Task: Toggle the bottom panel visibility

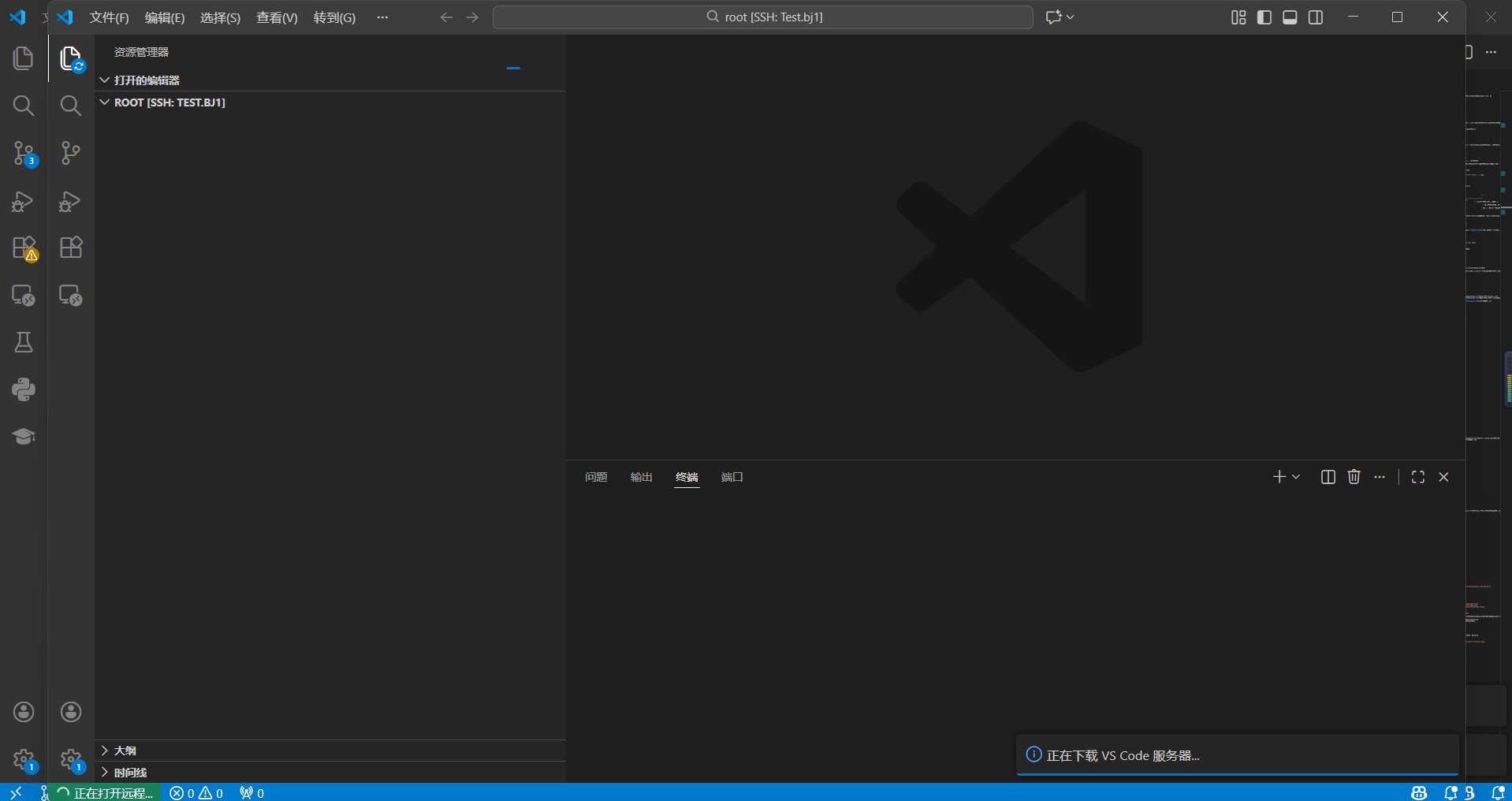Action: coord(1290,17)
